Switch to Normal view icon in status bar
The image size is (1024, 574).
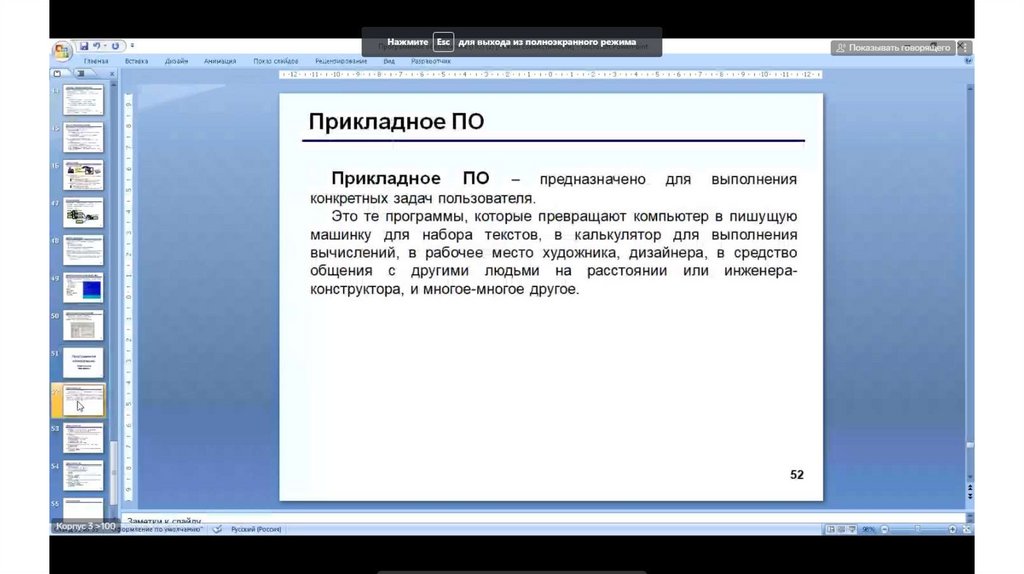tap(830, 528)
